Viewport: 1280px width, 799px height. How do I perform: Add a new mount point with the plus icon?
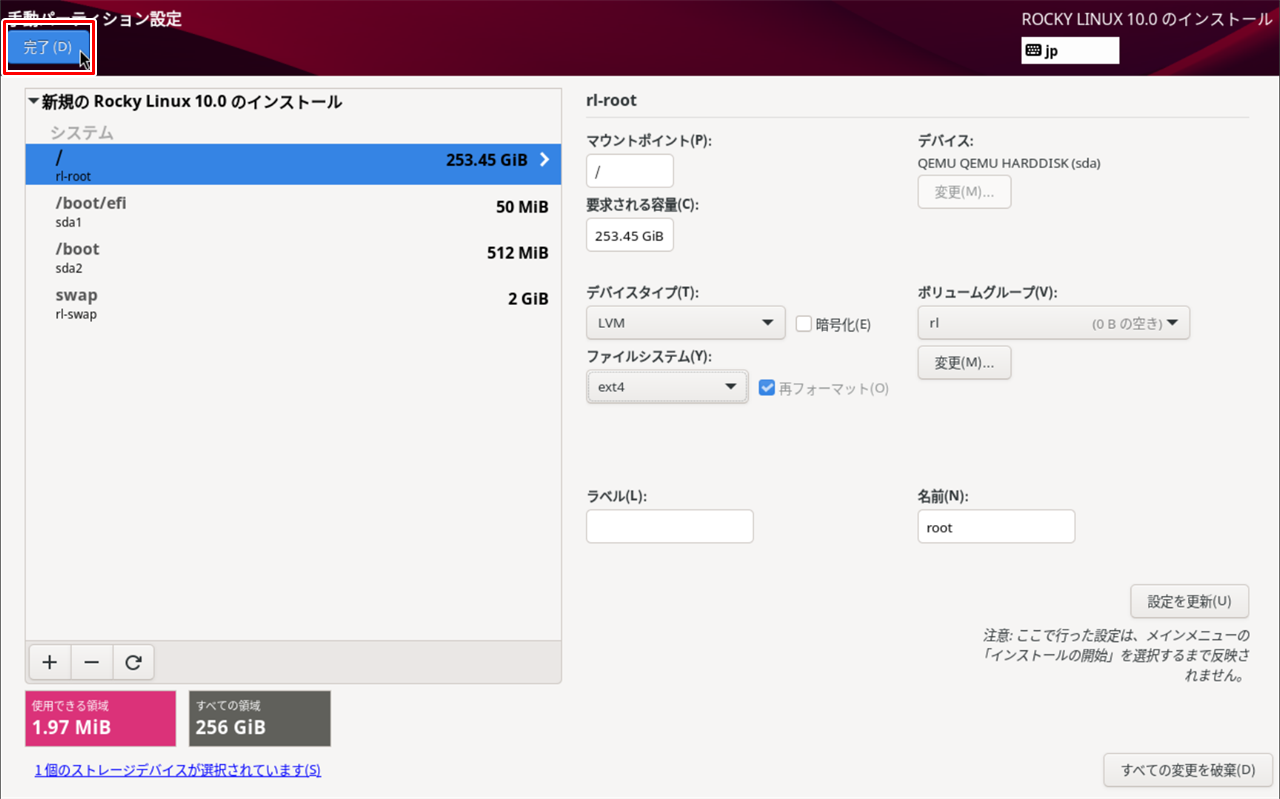point(49,662)
